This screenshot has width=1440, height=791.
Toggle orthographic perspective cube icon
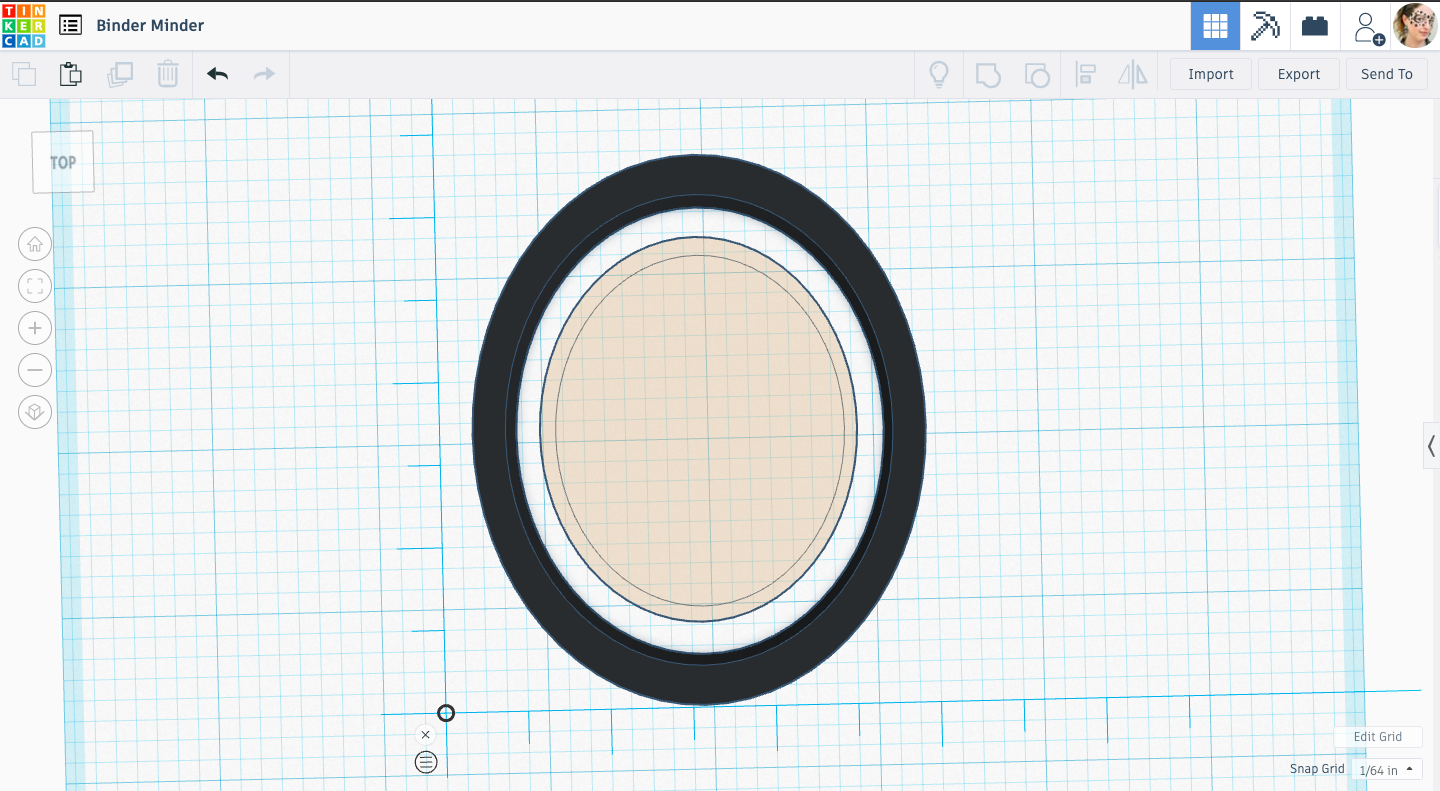[x=35, y=412]
